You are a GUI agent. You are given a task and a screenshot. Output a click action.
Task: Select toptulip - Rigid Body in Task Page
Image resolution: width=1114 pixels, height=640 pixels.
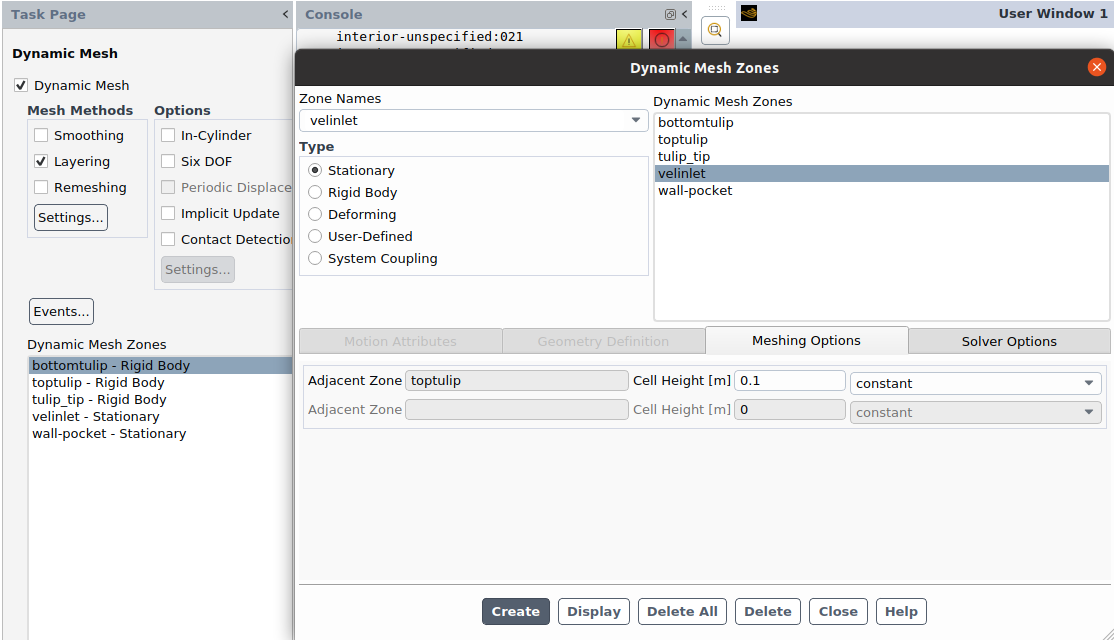point(161,382)
